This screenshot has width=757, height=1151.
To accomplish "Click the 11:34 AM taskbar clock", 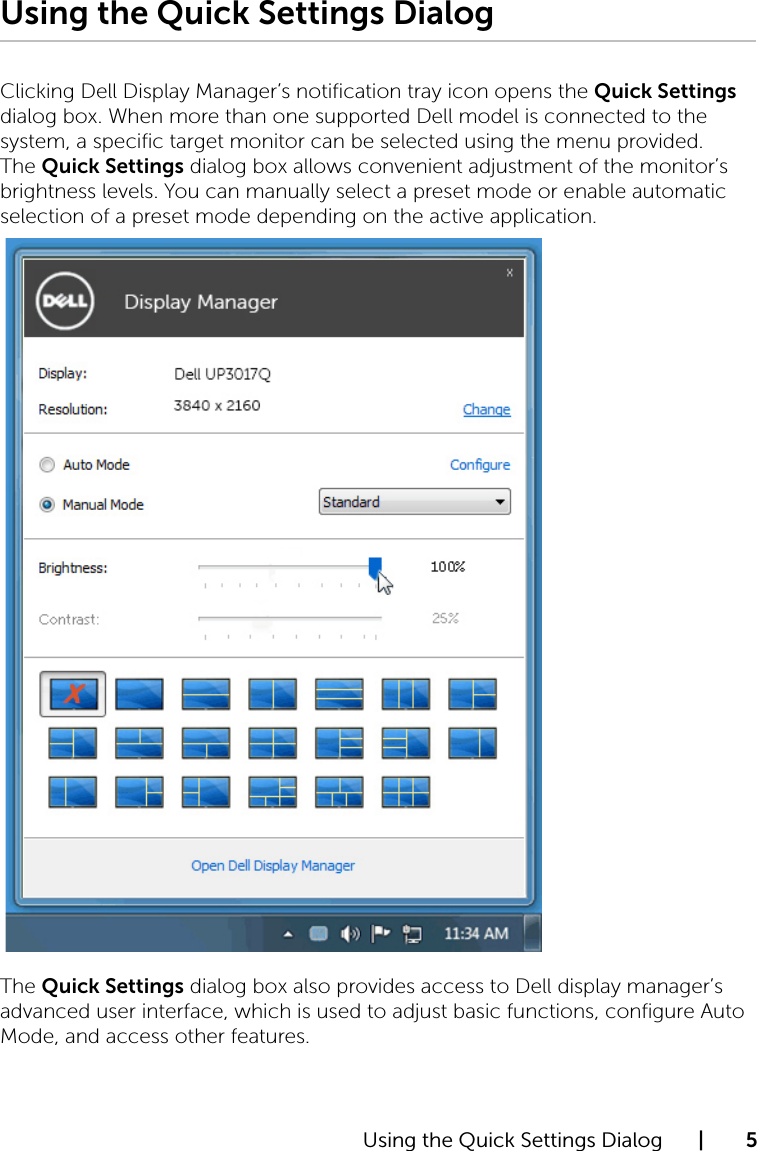I will pos(476,933).
